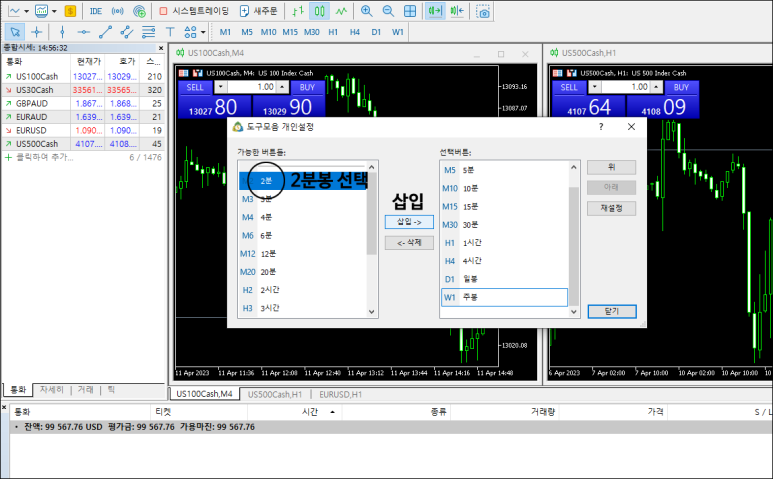Viewport: 773px width, 479px height.
Task: Take a chart screenshot with camera icon
Action: tap(483, 11)
